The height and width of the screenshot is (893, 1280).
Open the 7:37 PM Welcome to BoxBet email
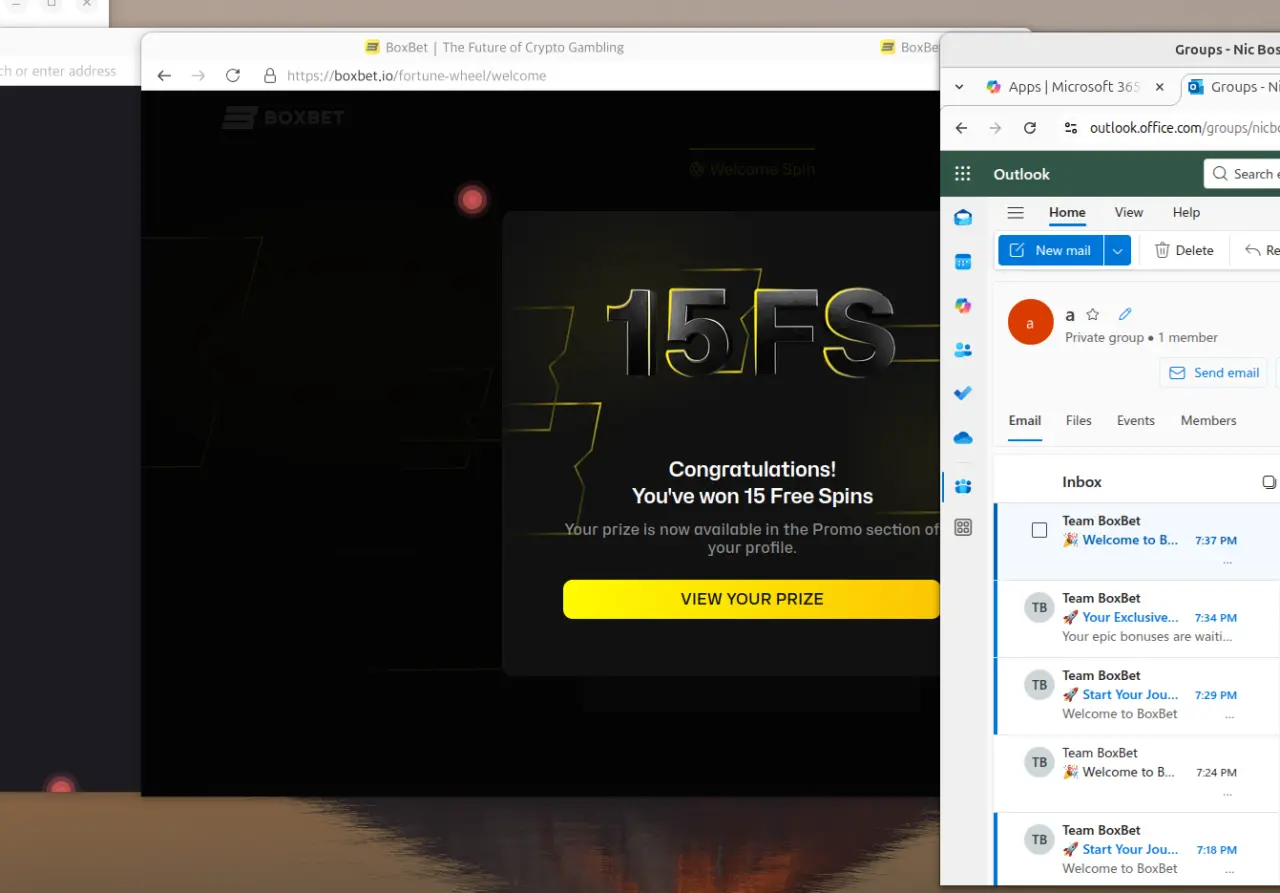1138,541
